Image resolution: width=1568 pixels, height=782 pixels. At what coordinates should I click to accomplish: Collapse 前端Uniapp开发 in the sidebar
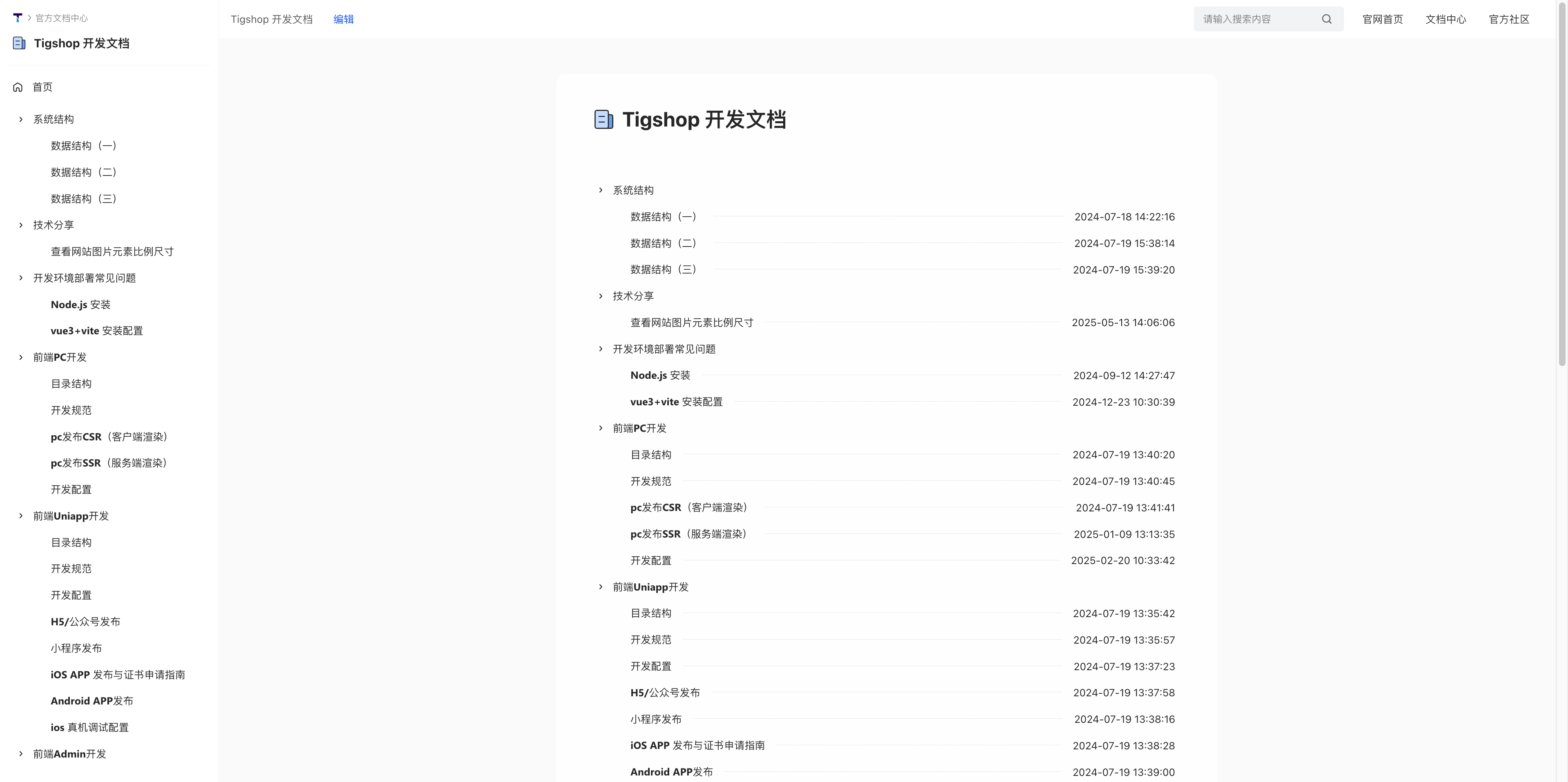point(21,516)
